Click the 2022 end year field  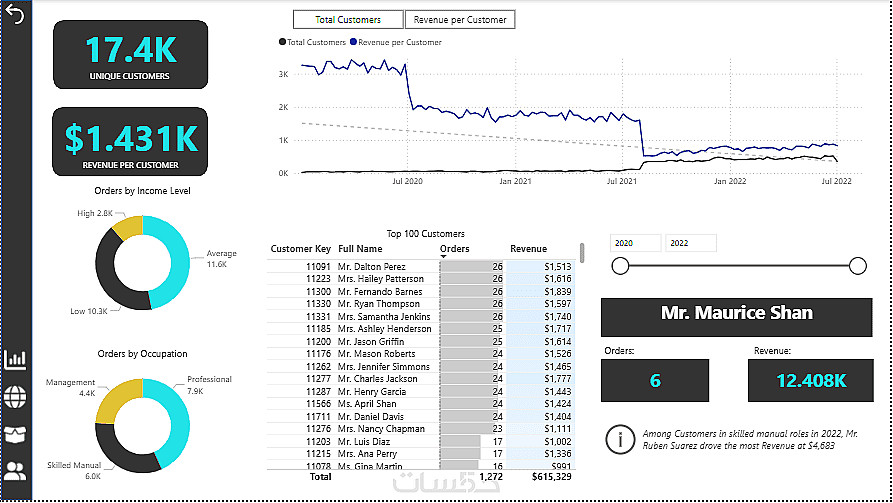(x=690, y=243)
